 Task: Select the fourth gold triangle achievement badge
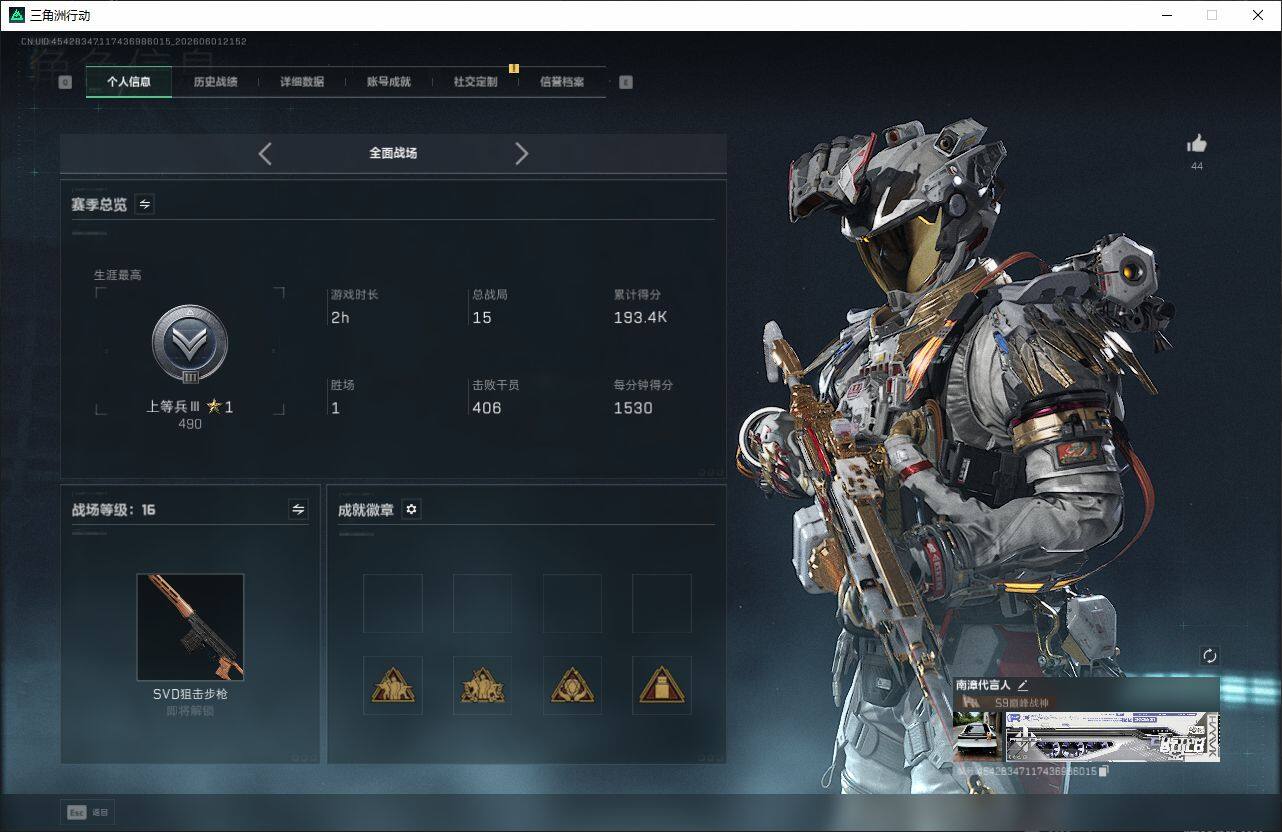(x=662, y=685)
